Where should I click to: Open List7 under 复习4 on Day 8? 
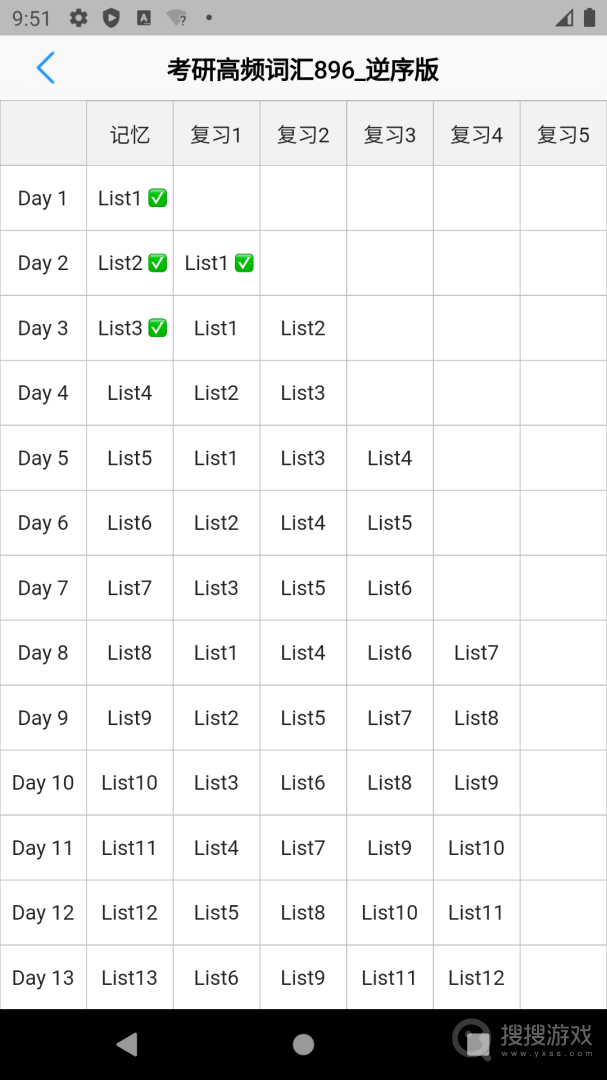476,653
